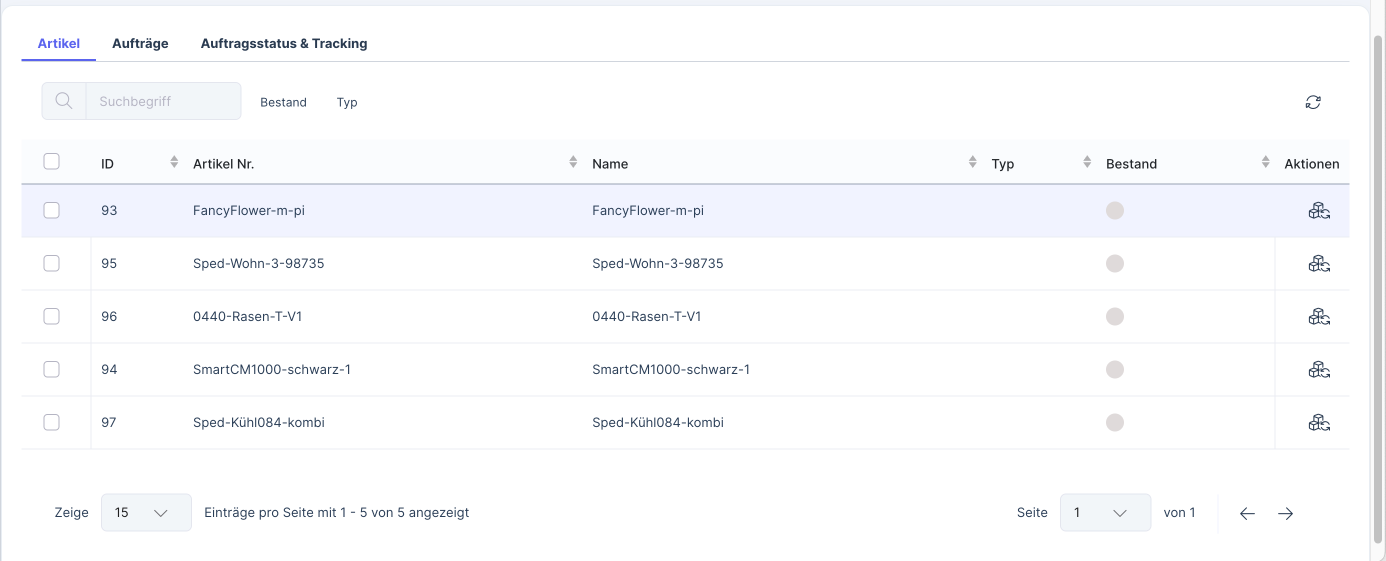Click action icon for Sped-Wohn-3-98735 row
Image resolution: width=1386 pixels, height=561 pixels.
(1318, 264)
